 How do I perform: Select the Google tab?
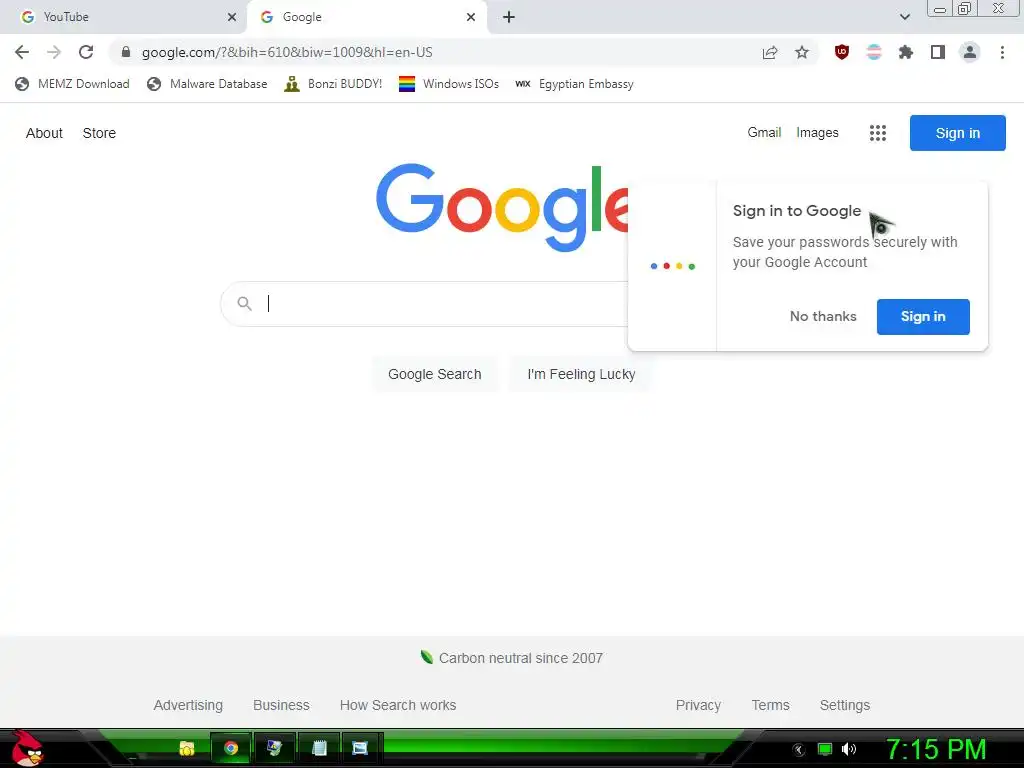point(366,17)
